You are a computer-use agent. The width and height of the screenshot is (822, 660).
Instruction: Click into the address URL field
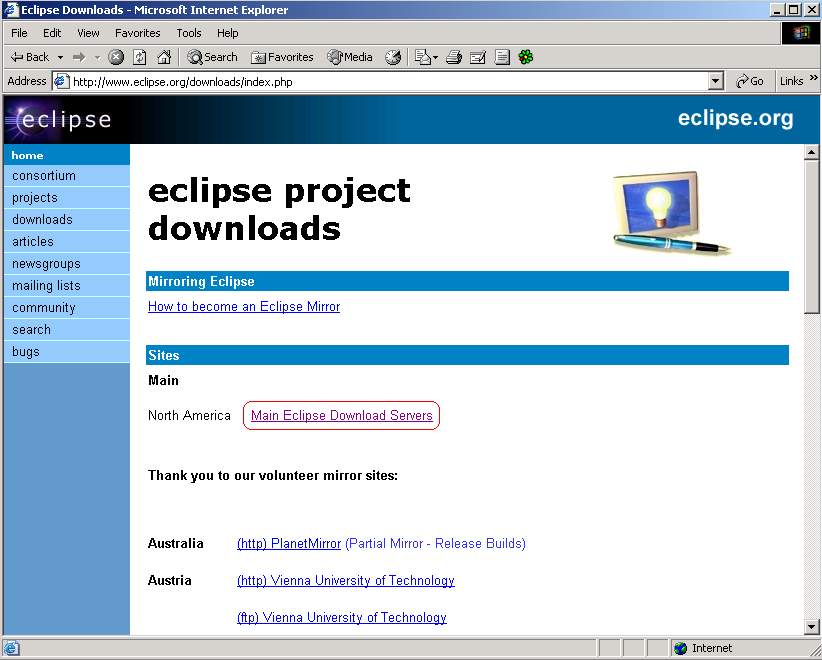coord(388,81)
